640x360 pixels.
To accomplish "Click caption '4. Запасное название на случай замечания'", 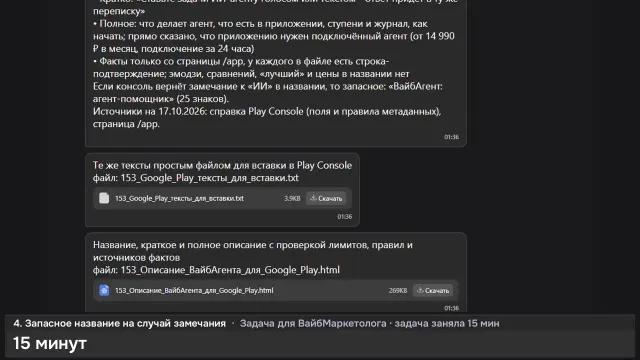I will pos(120,323).
